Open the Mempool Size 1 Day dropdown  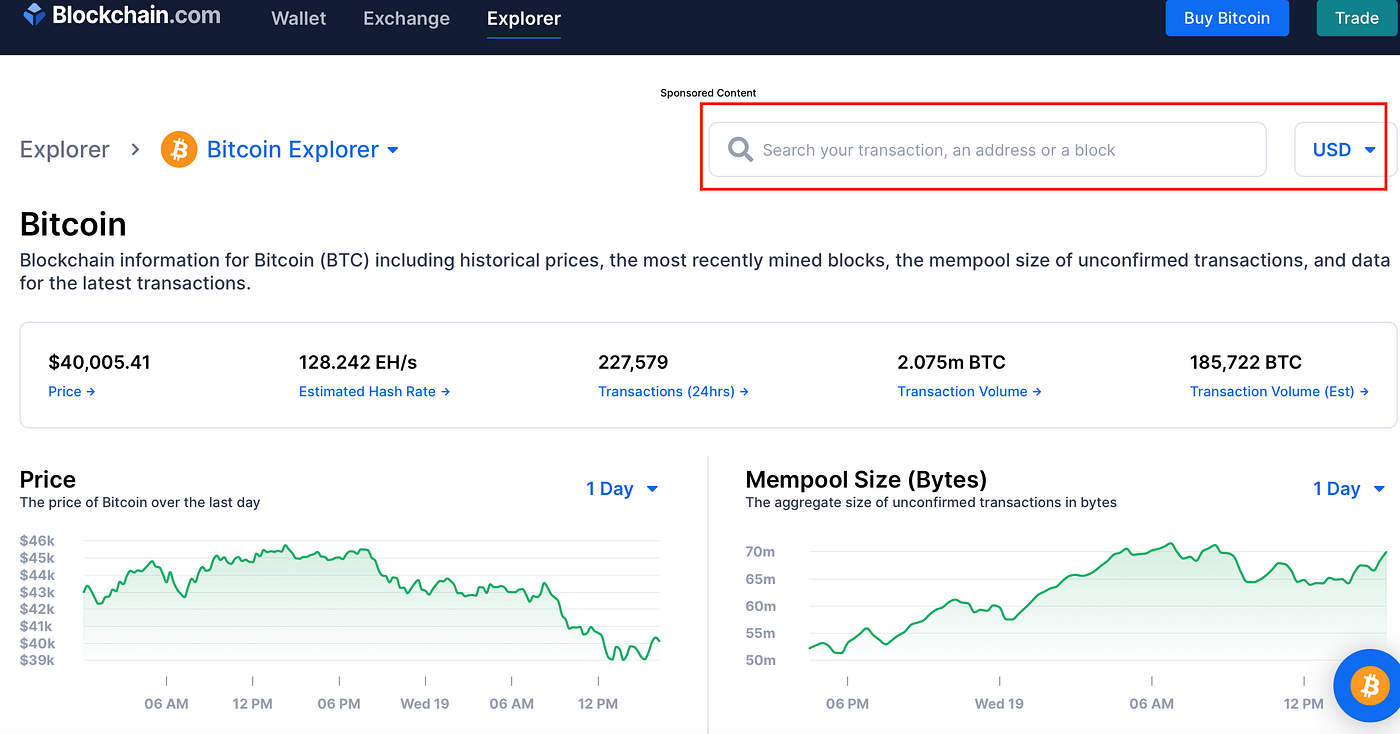1349,489
